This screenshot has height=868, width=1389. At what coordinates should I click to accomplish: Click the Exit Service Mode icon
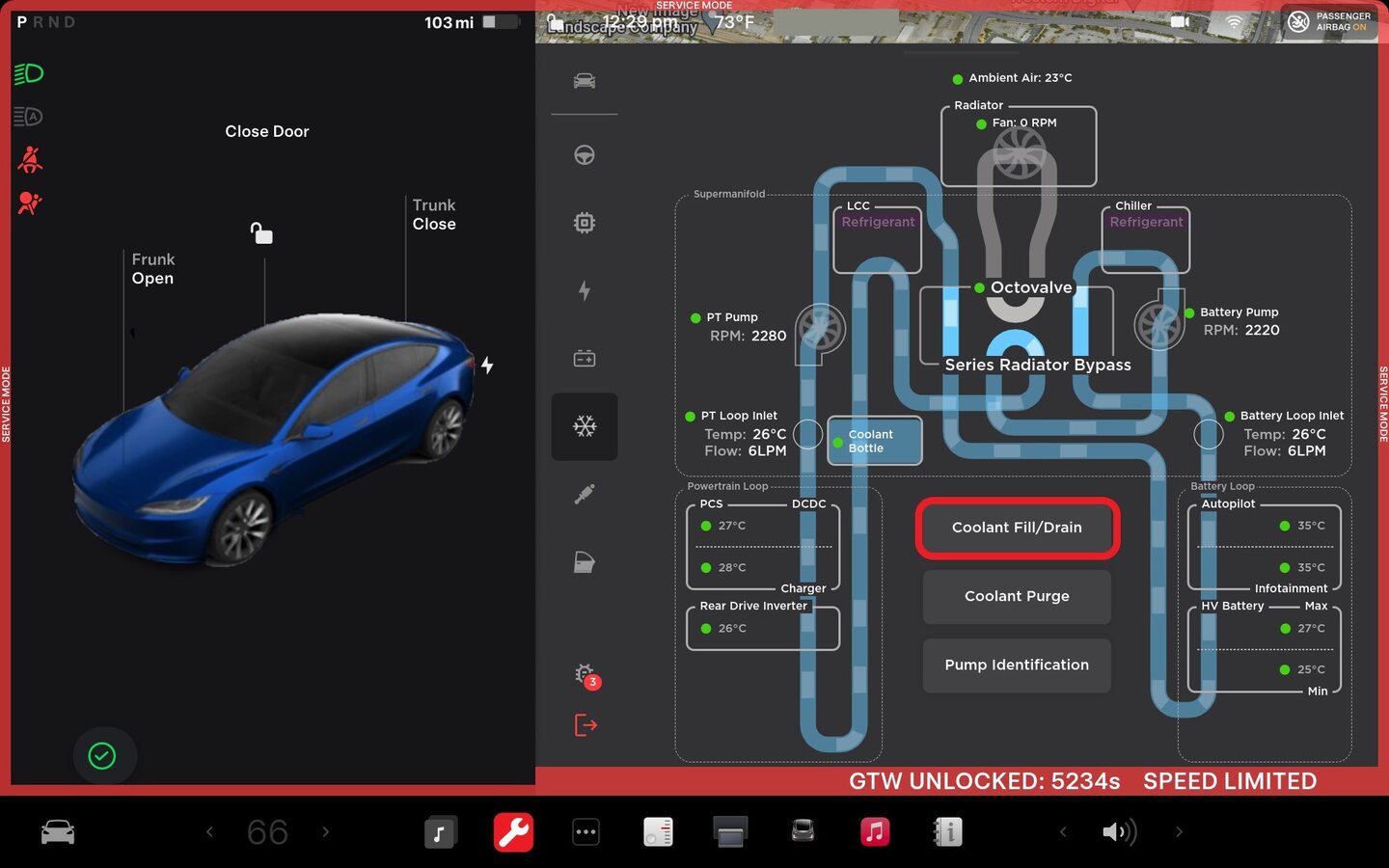586,724
